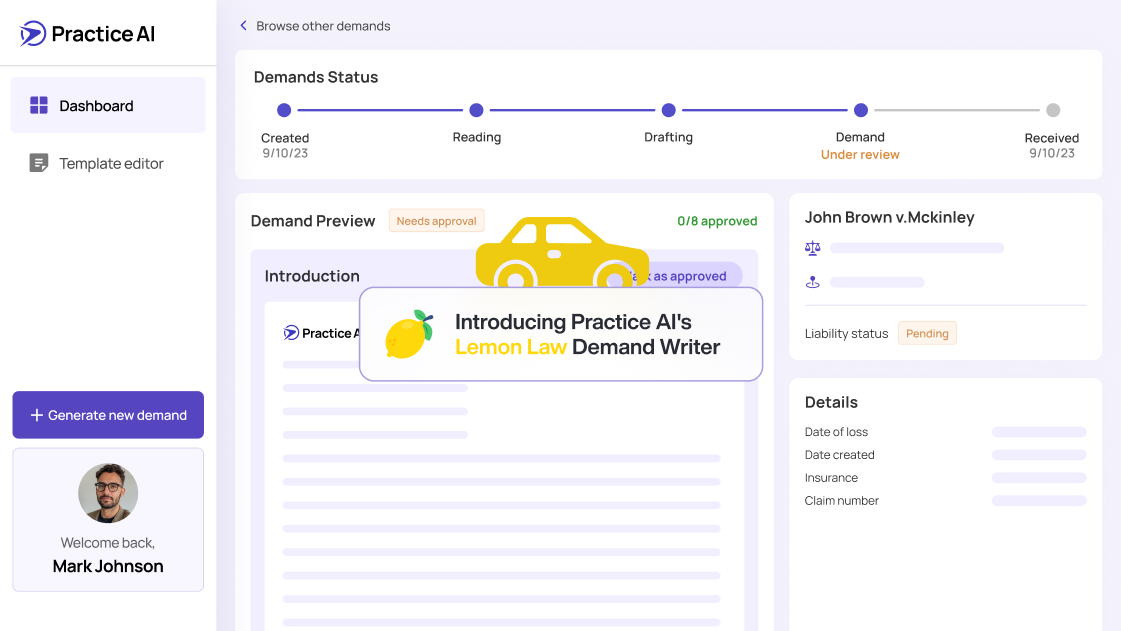1121x631 pixels.
Task: Click the Insurance label
Action: [831, 477]
